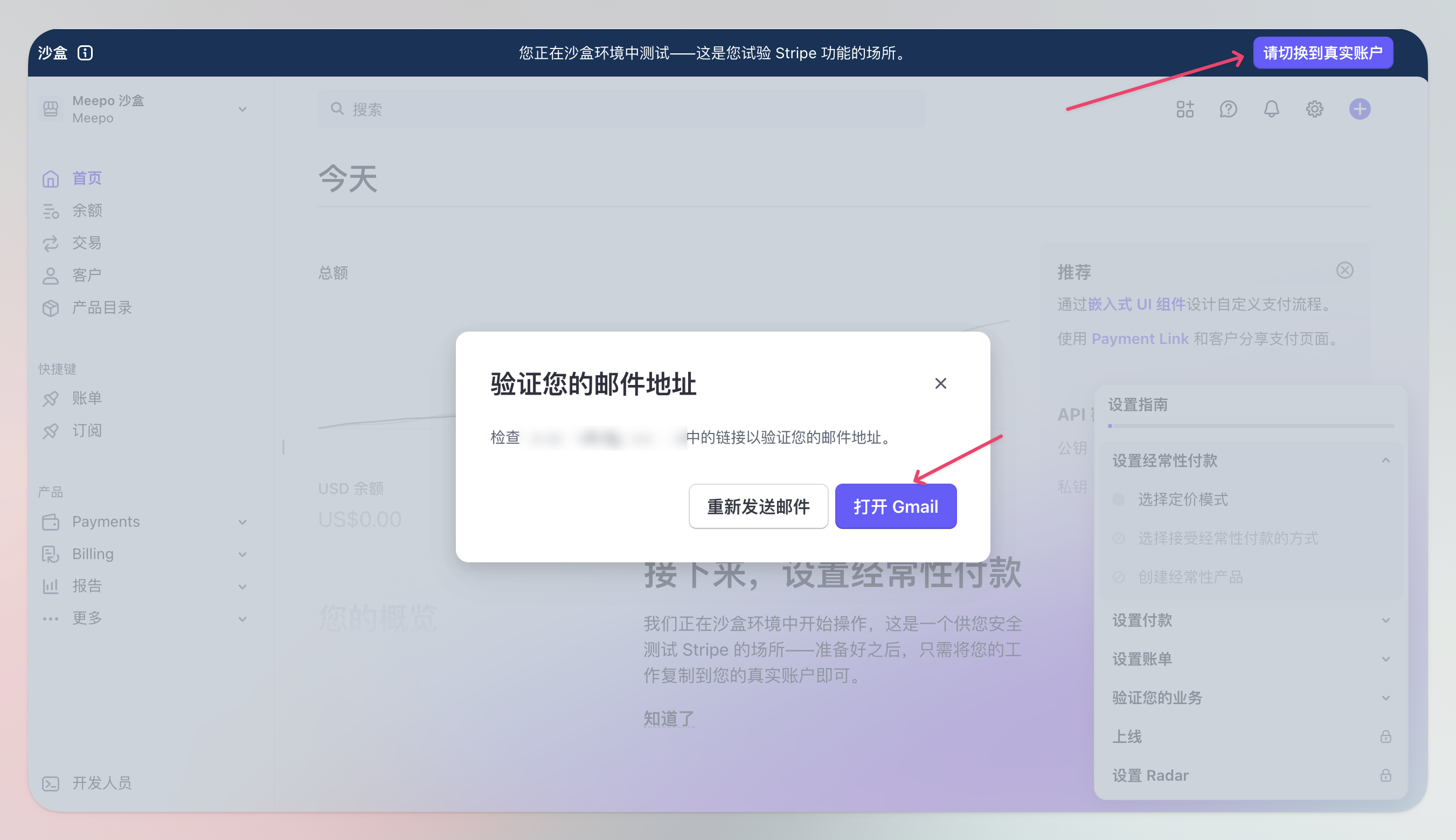
Task: Click the balances icon in sidebar
Action: point(51,211)
